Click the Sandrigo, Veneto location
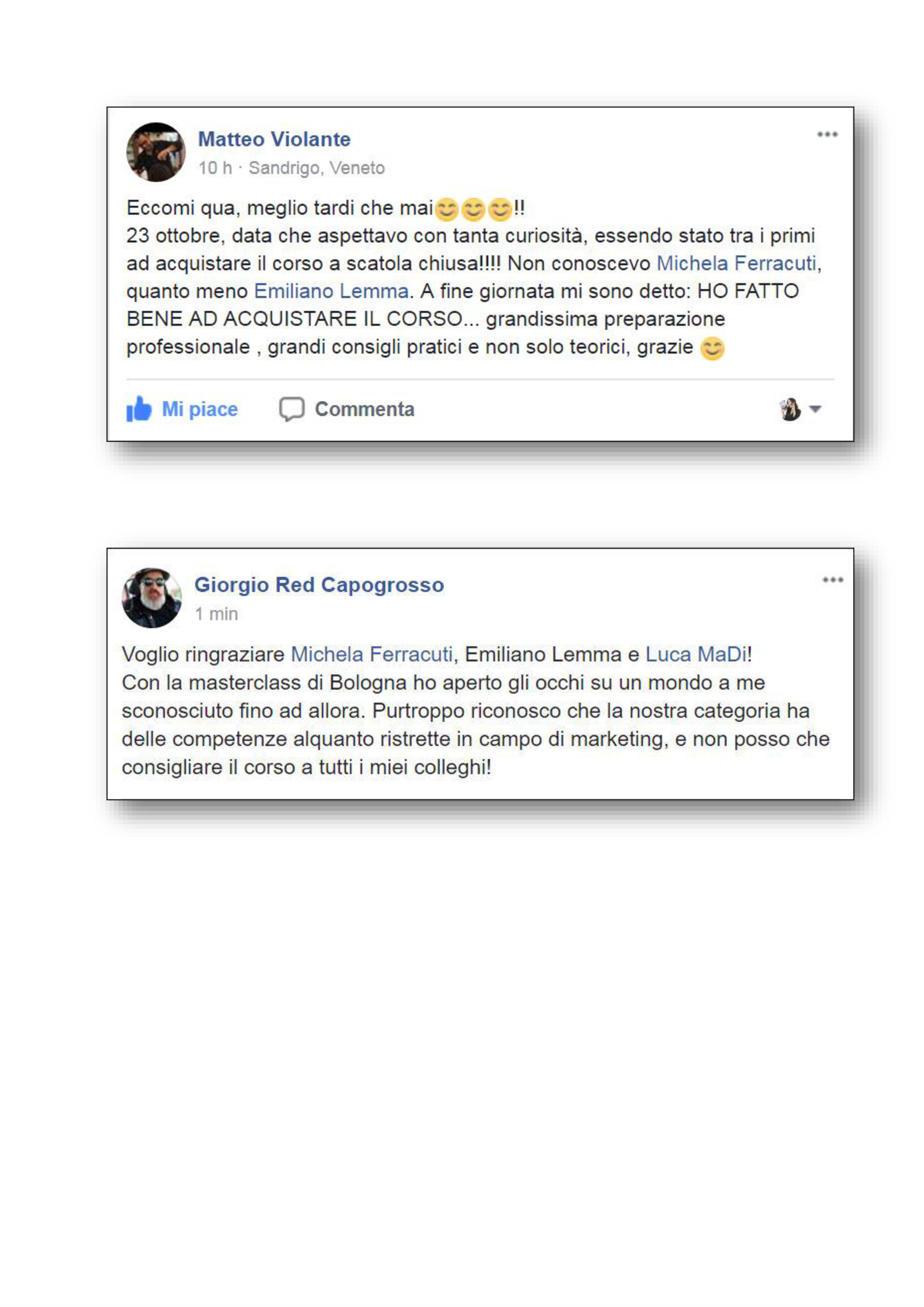The height and width of the screenshot is (1307, 924). (317, 168)
